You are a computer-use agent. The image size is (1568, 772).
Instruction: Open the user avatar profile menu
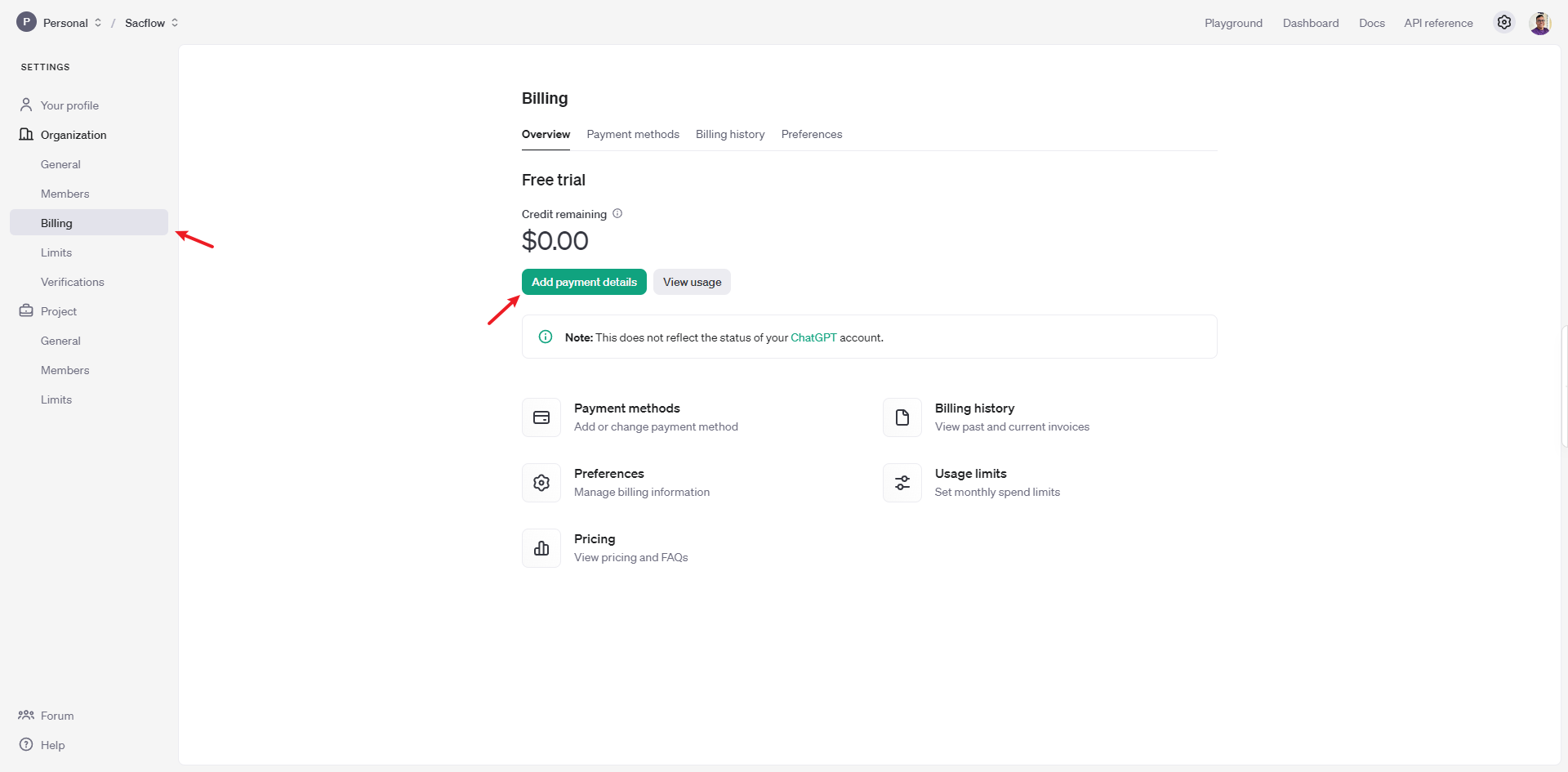[1539, 23]
